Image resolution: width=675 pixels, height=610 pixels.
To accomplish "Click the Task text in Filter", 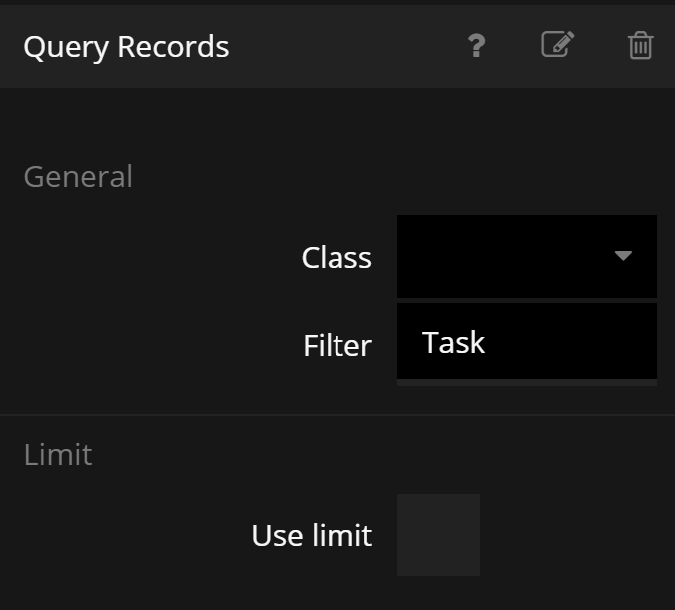I will pos(453,343).
